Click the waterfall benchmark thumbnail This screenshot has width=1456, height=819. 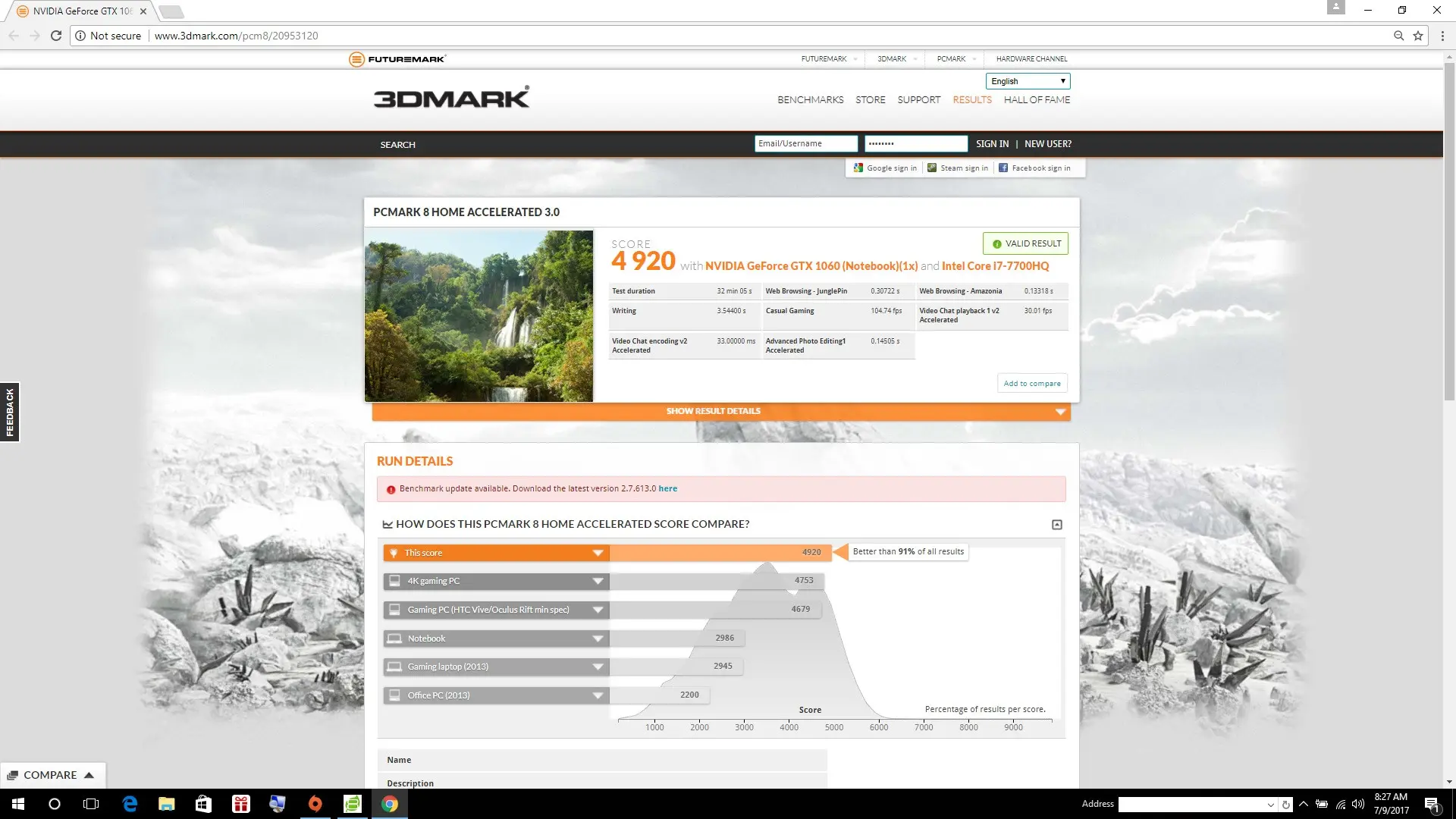[479, 316]
